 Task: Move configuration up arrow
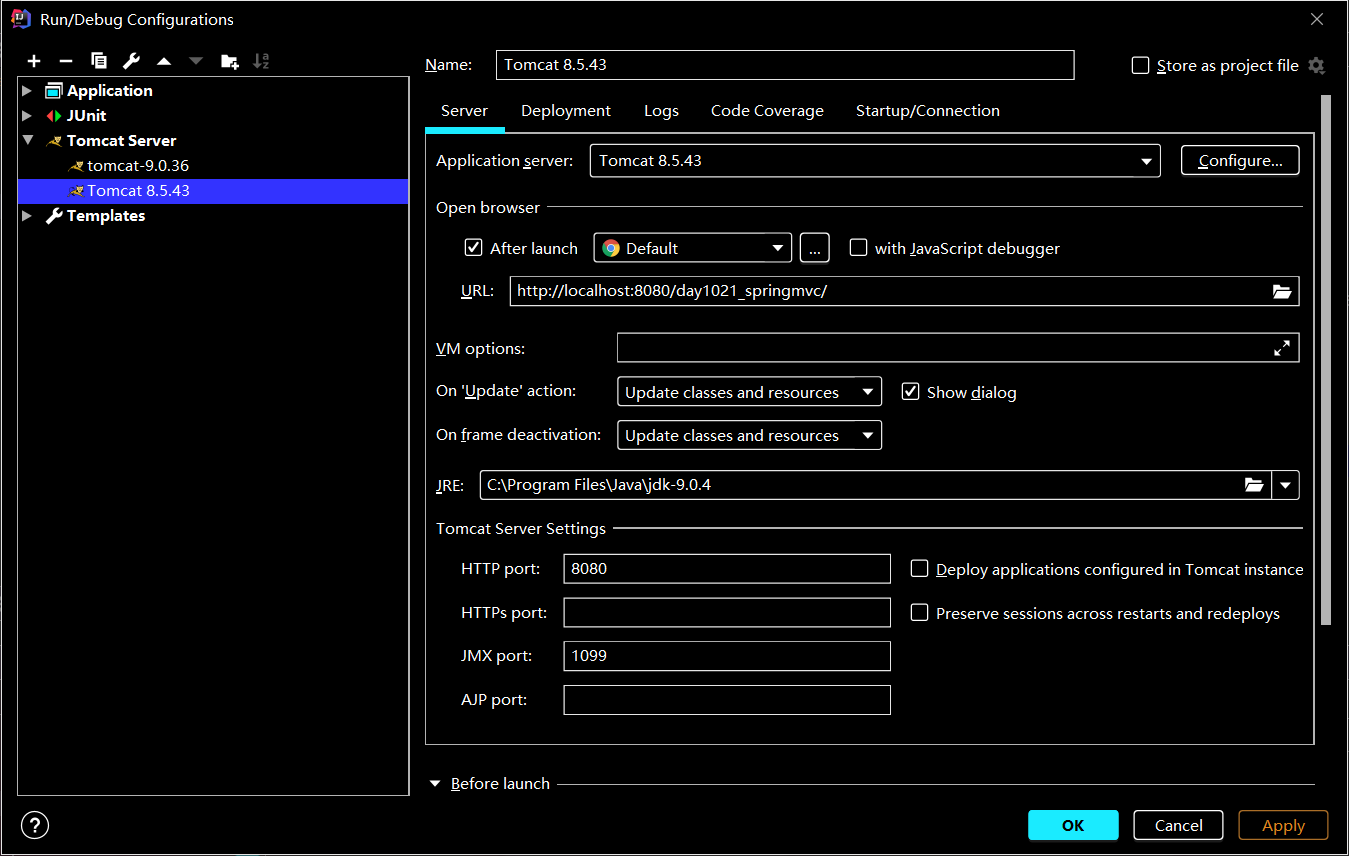[x=164, y=61]
